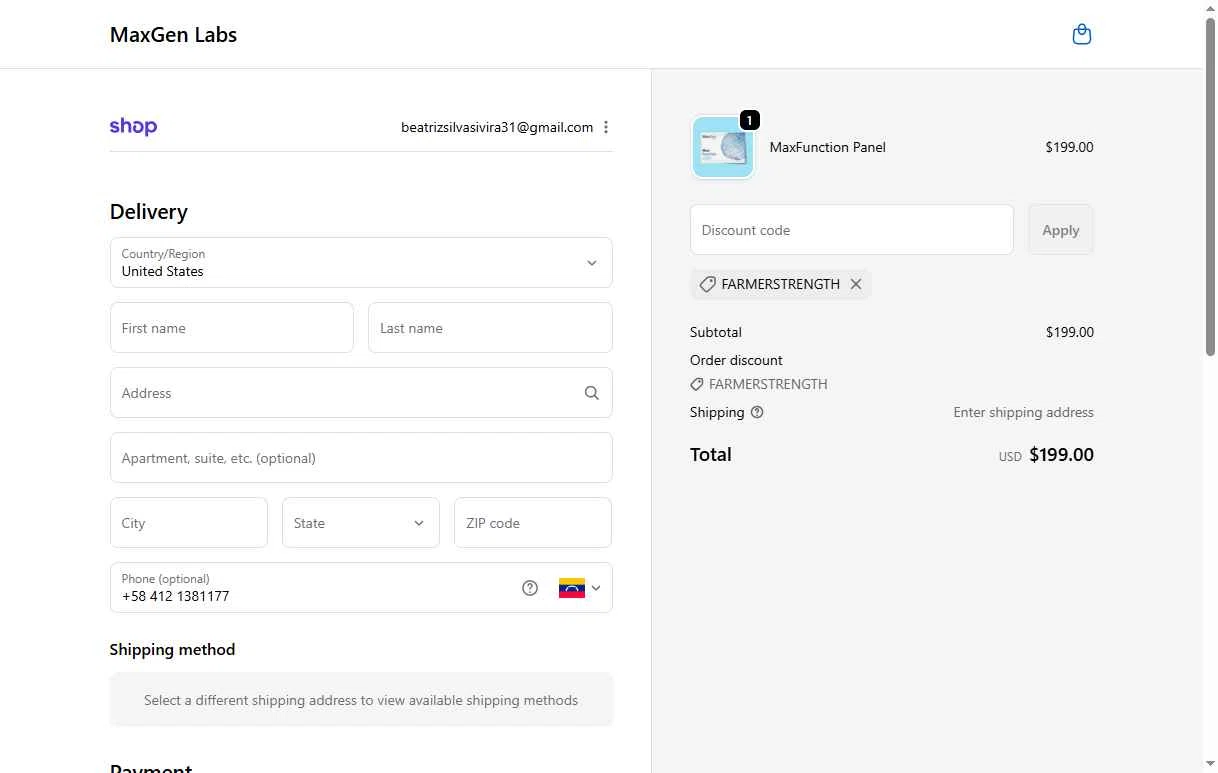Click the address search magnifier icon

[x=592, y=393]
